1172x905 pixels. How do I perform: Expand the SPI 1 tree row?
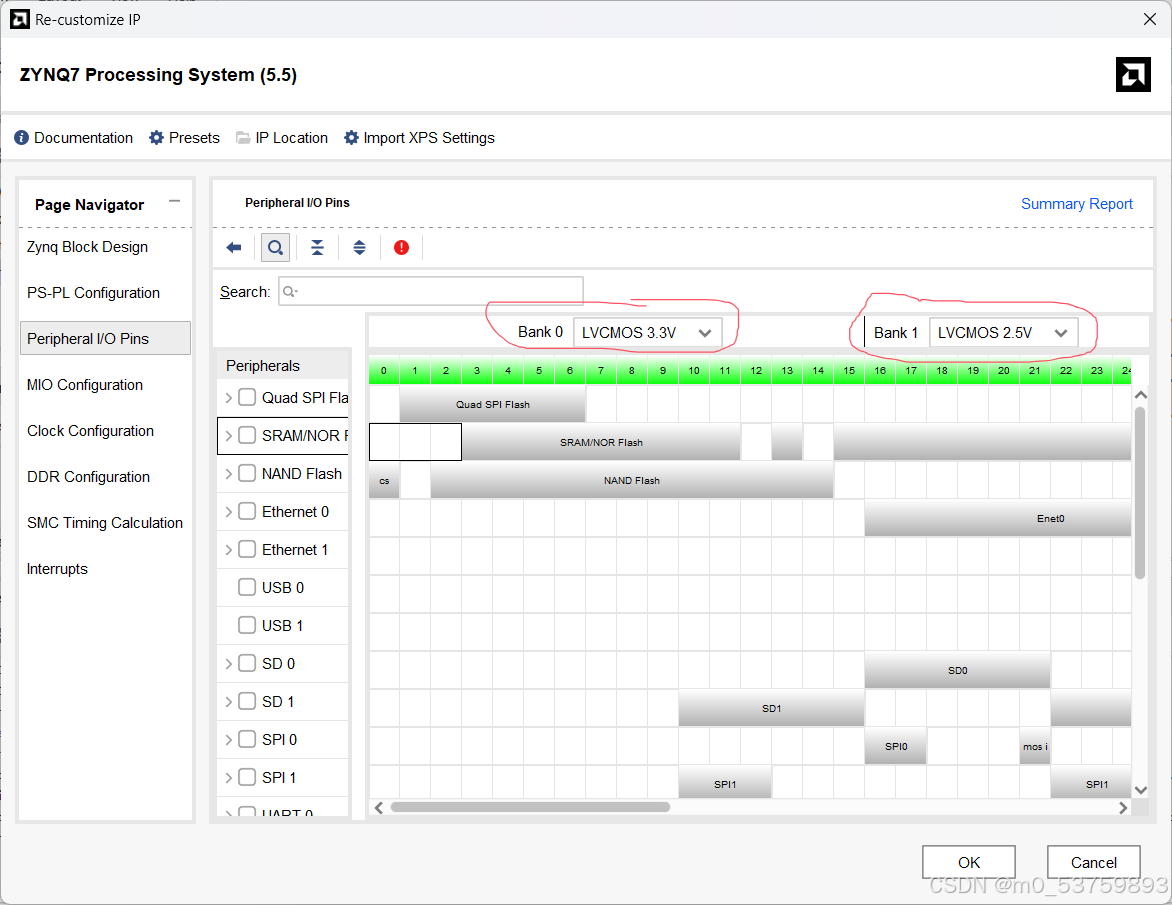pos(229,778)
